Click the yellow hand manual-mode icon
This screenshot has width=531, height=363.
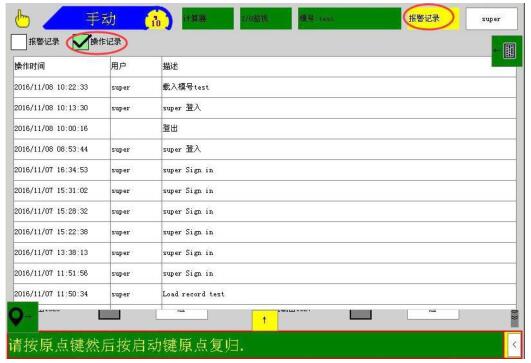click(x=22, y=19)
